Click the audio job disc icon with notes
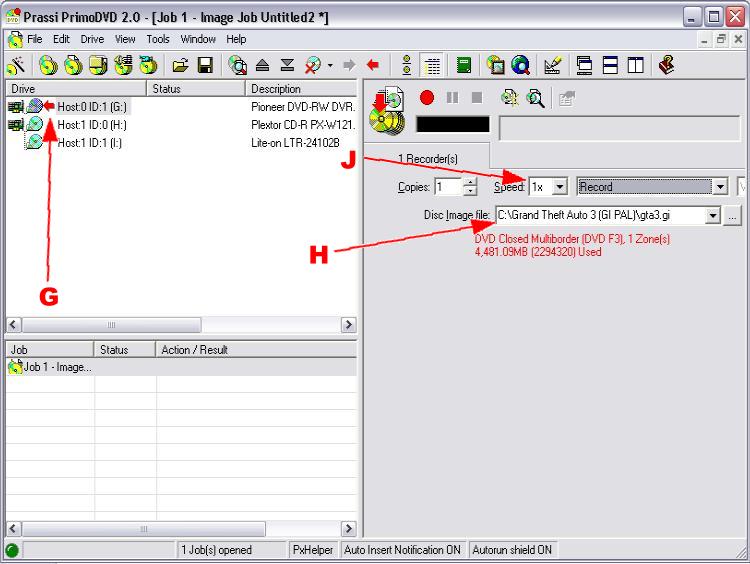Screen dimensions: 750x564 pyautogui.click(x=123, y=65)
